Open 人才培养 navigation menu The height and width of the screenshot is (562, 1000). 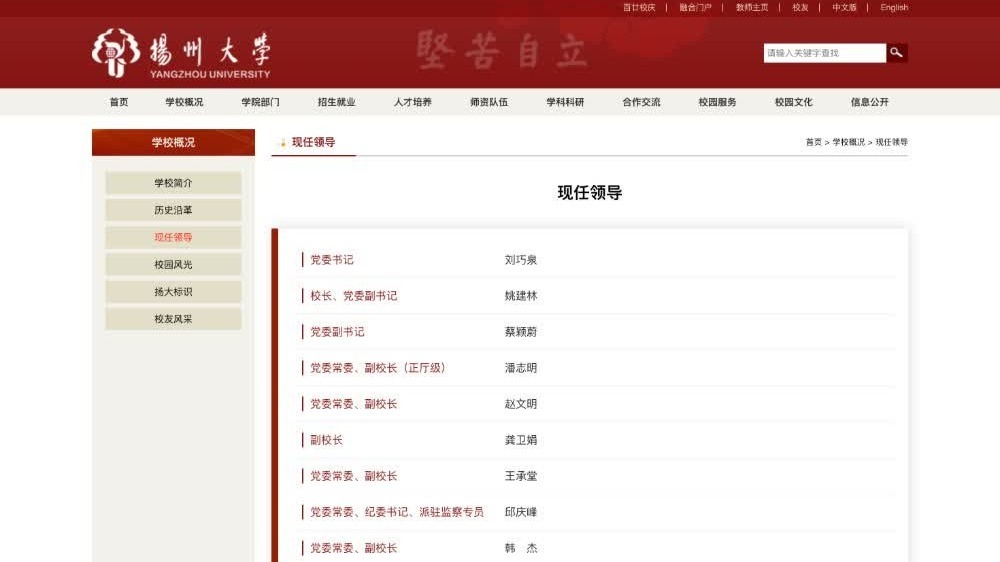click(x=413, y=102)
